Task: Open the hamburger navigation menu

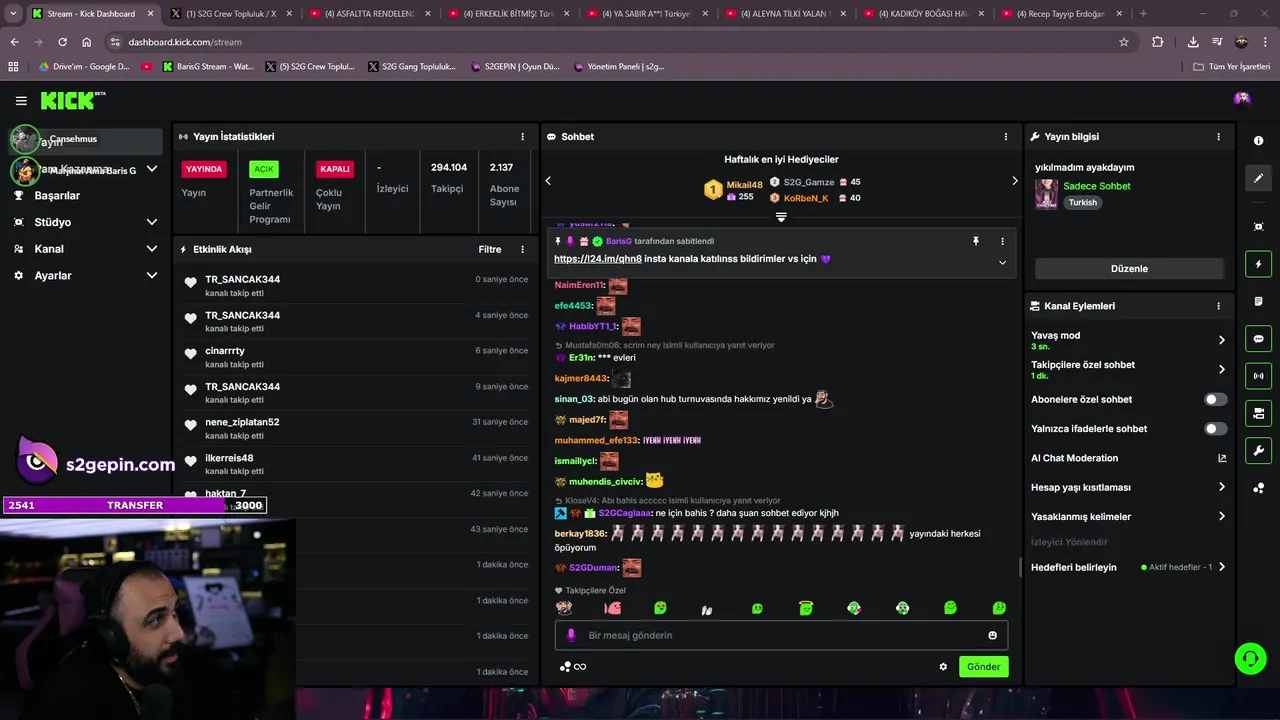Action: (x=21, y=100)
